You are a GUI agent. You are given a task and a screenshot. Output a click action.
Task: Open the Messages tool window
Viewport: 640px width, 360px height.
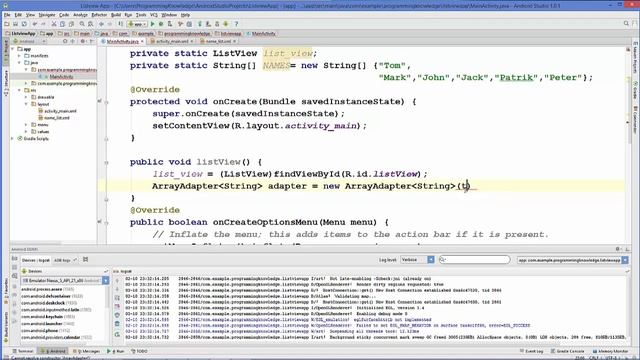coord(86,351)
